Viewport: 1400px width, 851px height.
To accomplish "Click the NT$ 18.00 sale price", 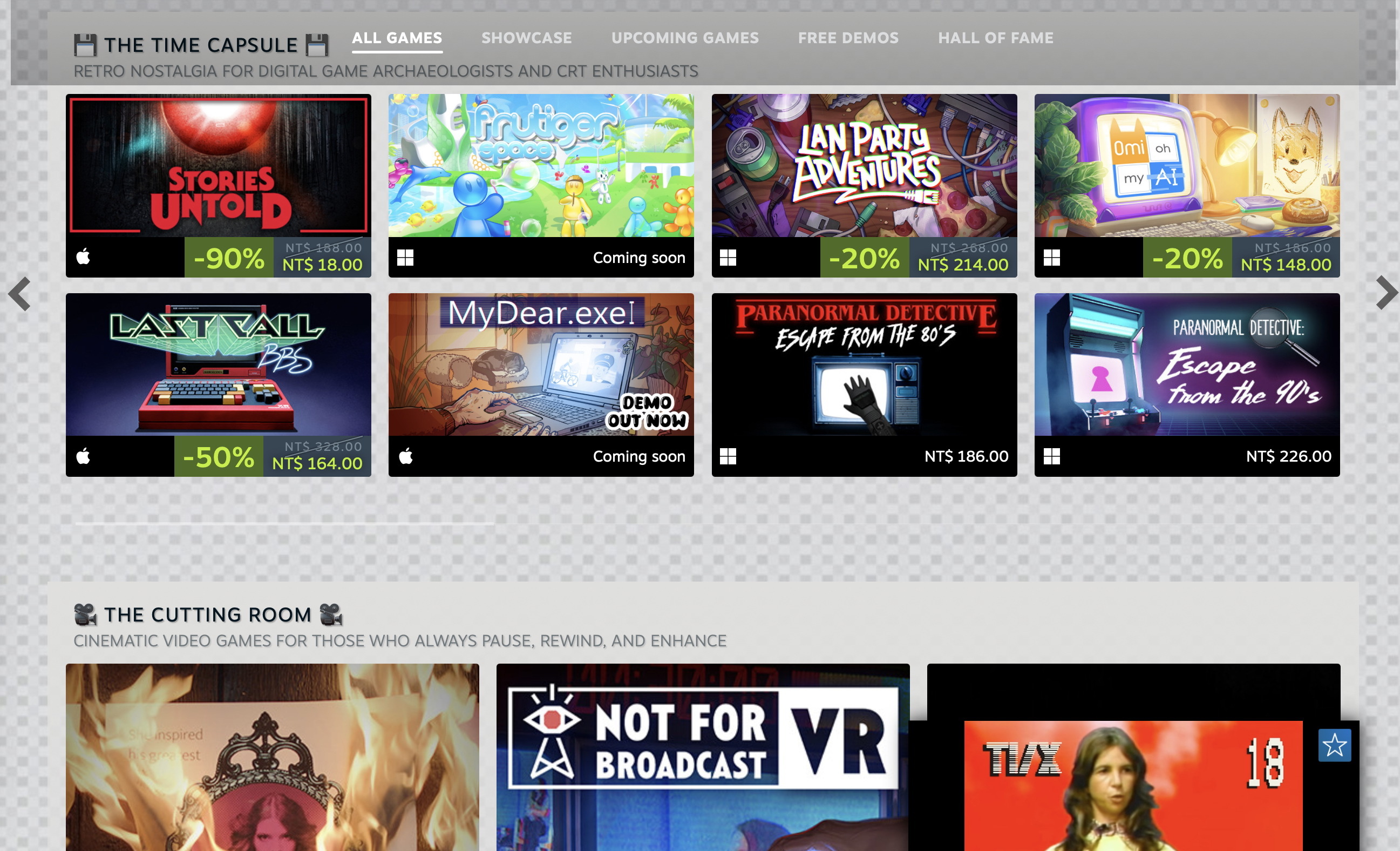I will coord(322,265).
